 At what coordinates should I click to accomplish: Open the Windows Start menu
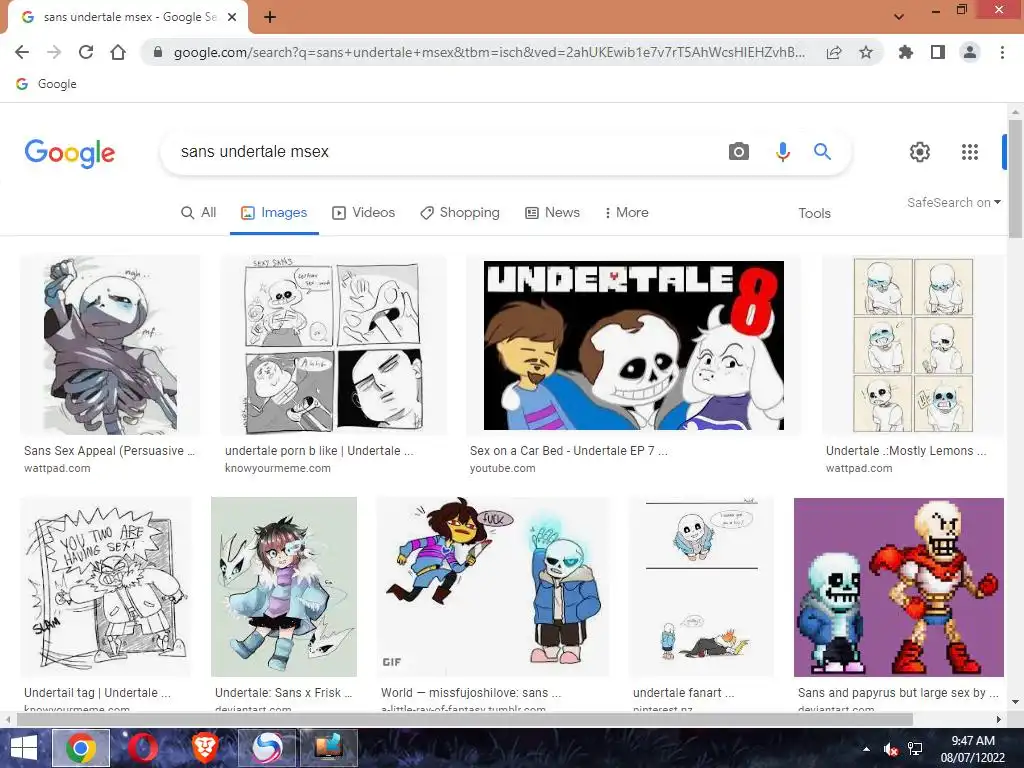click(x=24, y=748)
